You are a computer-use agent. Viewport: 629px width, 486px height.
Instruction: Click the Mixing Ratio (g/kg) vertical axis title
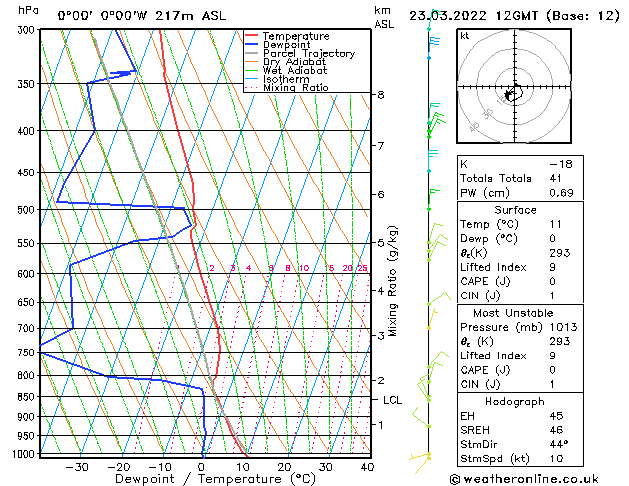(392, 281)
